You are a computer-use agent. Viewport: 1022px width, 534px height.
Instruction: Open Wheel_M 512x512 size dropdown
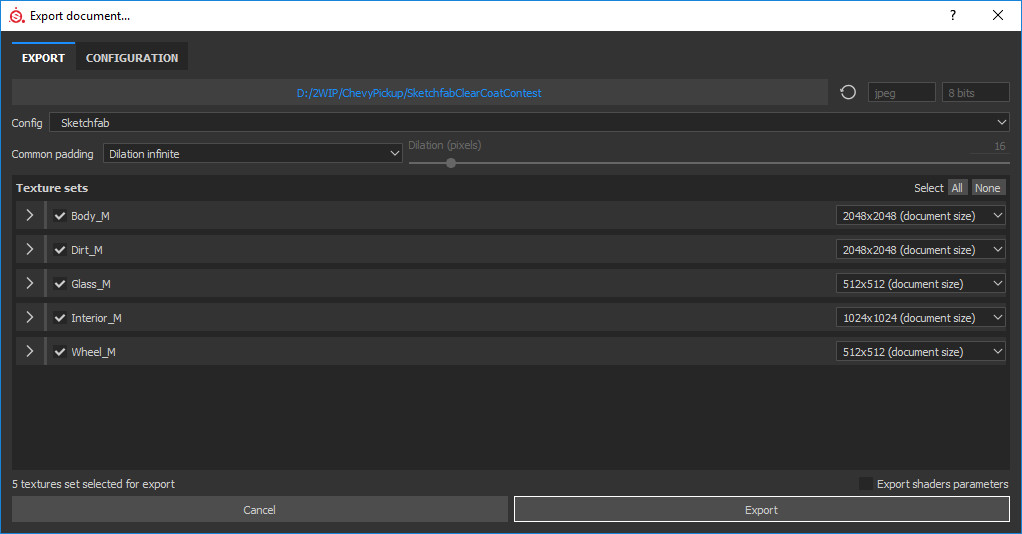point(920,351)
